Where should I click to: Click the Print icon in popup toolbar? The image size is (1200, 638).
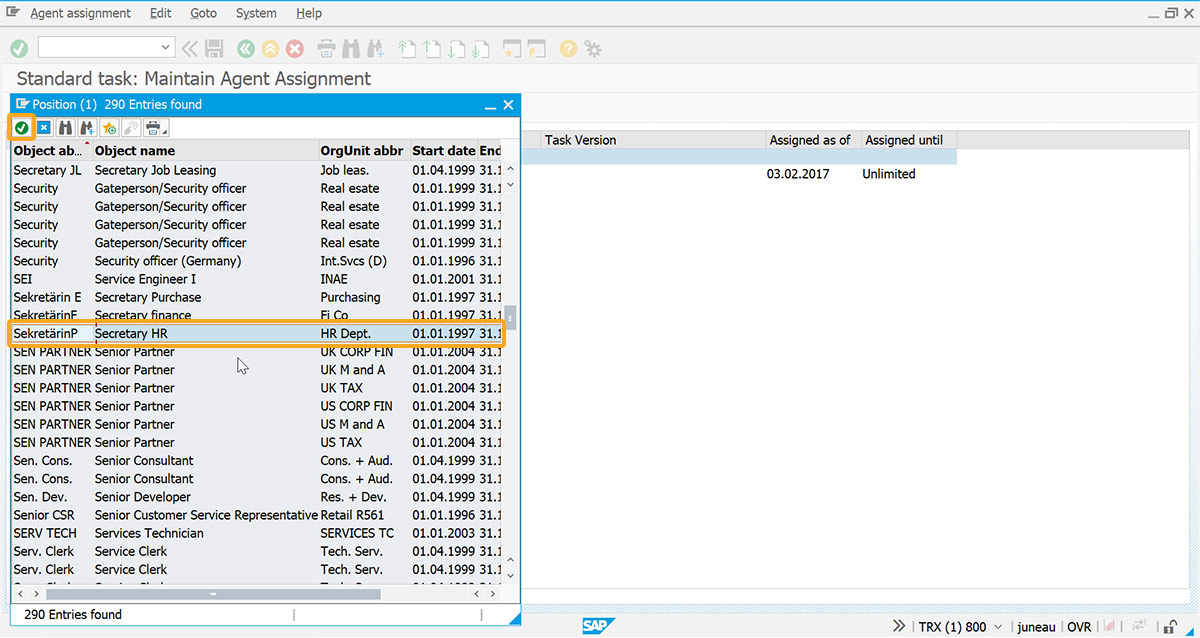154,128
